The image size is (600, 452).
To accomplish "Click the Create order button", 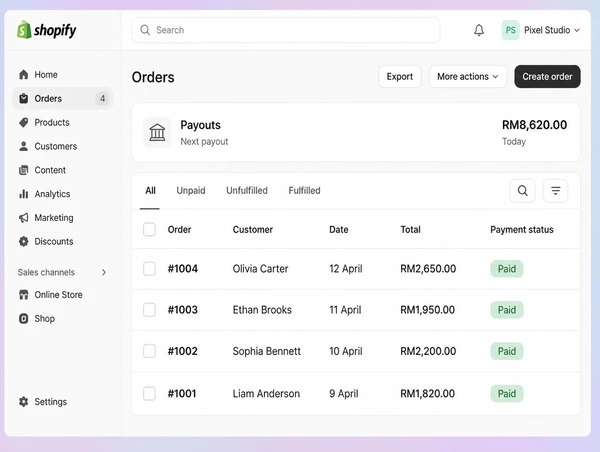I will pyautogui.click(x=547, y=77).
